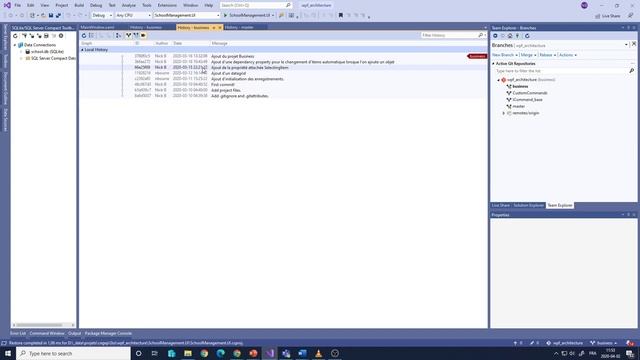This screenshot has width=640, height=360.
Task: Collapse the Active Git Repositories section
Action: (493, 64)
